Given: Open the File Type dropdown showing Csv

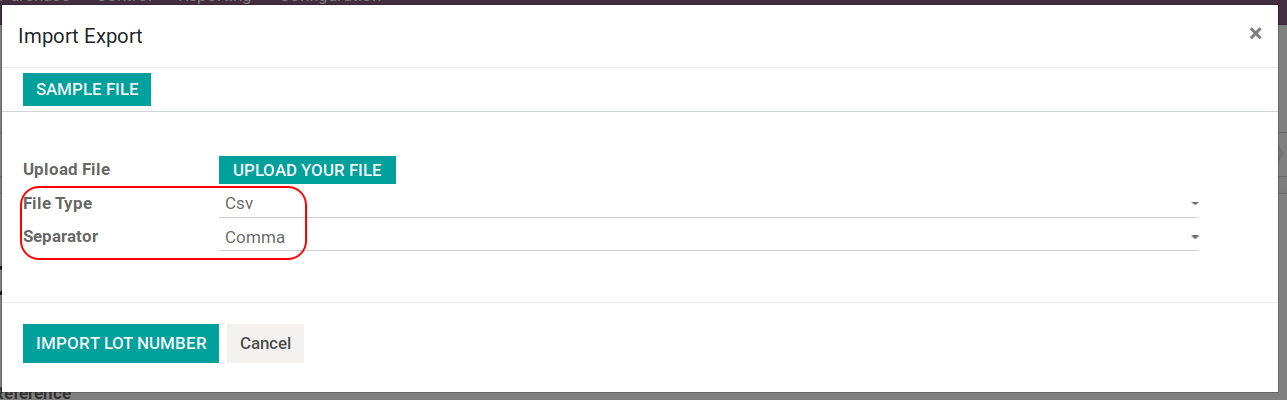Looking at the screenshot, I should (700, 204).
